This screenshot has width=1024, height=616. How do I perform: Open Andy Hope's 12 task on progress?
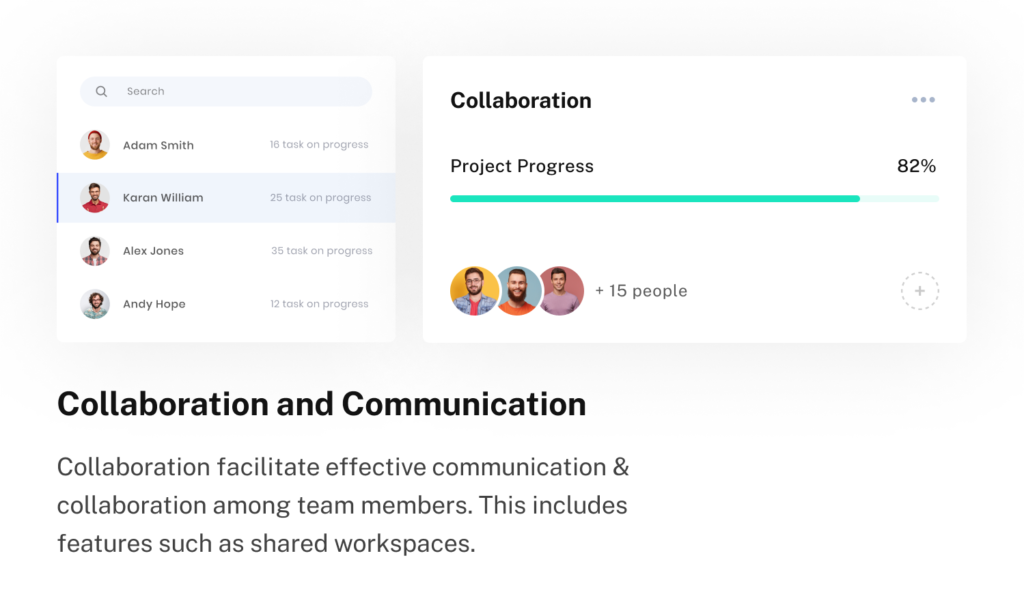[x=319, y=304]
